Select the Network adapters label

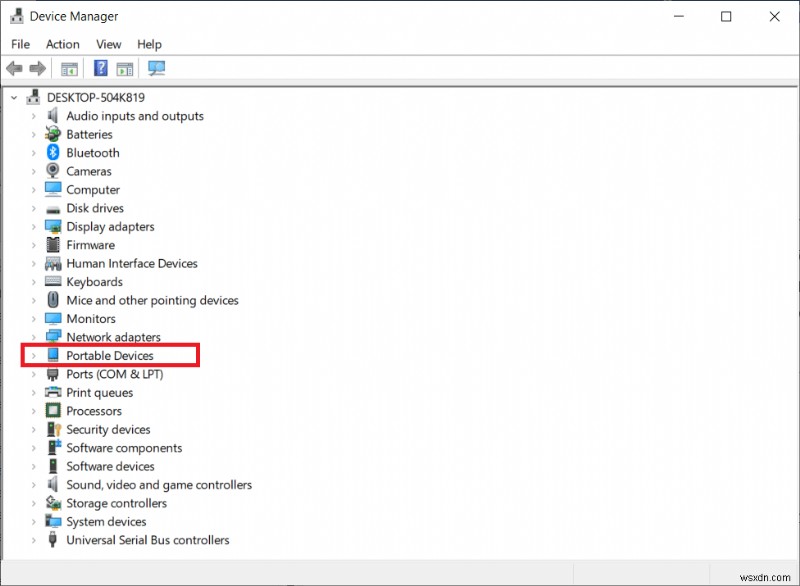(x=113, y=337)
